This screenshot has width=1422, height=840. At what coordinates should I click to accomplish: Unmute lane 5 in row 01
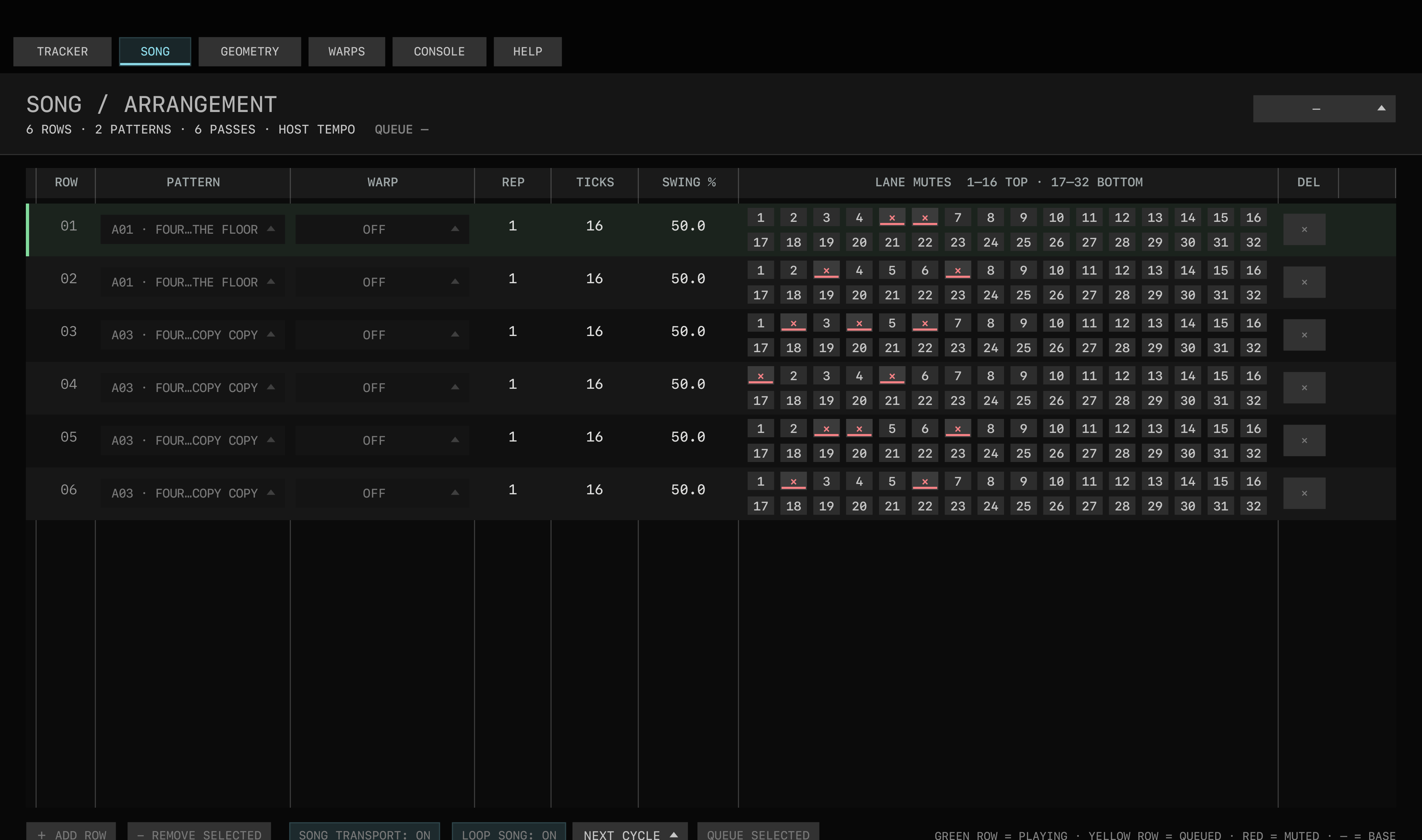click(892, 217)
